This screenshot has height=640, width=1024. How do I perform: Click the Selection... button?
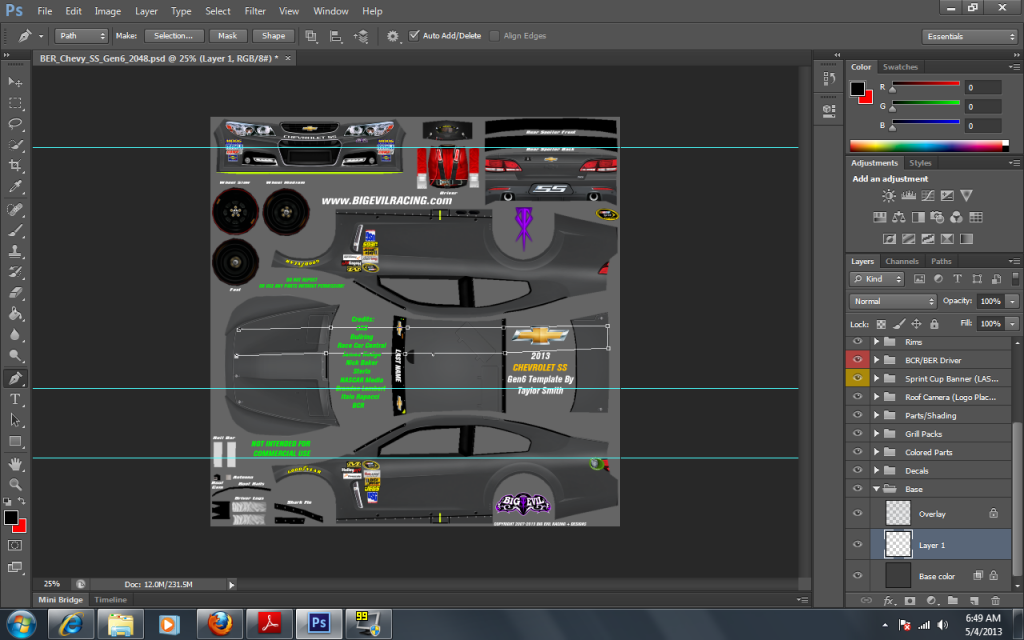pos(174,36)
